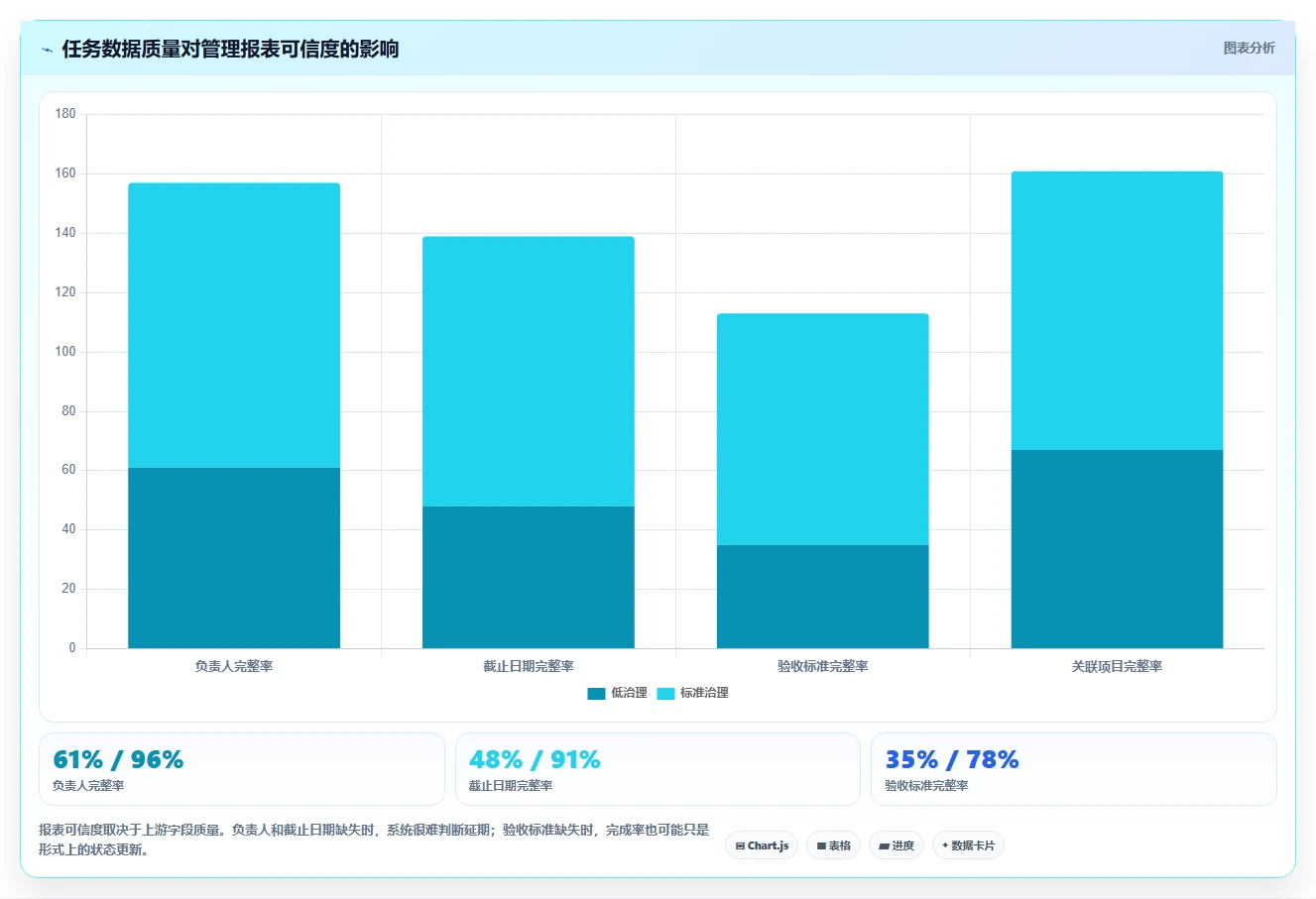
Task: Click the 关联项目完整率 x-axis label
Action: pos(1118,667)
